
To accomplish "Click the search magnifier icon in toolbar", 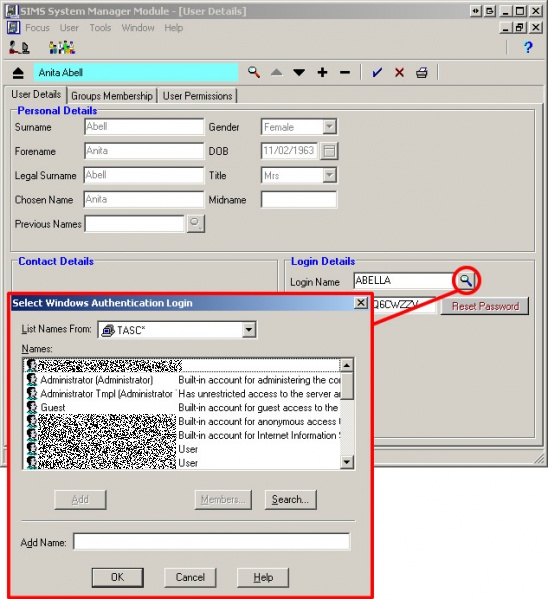I will click(254, 72).
